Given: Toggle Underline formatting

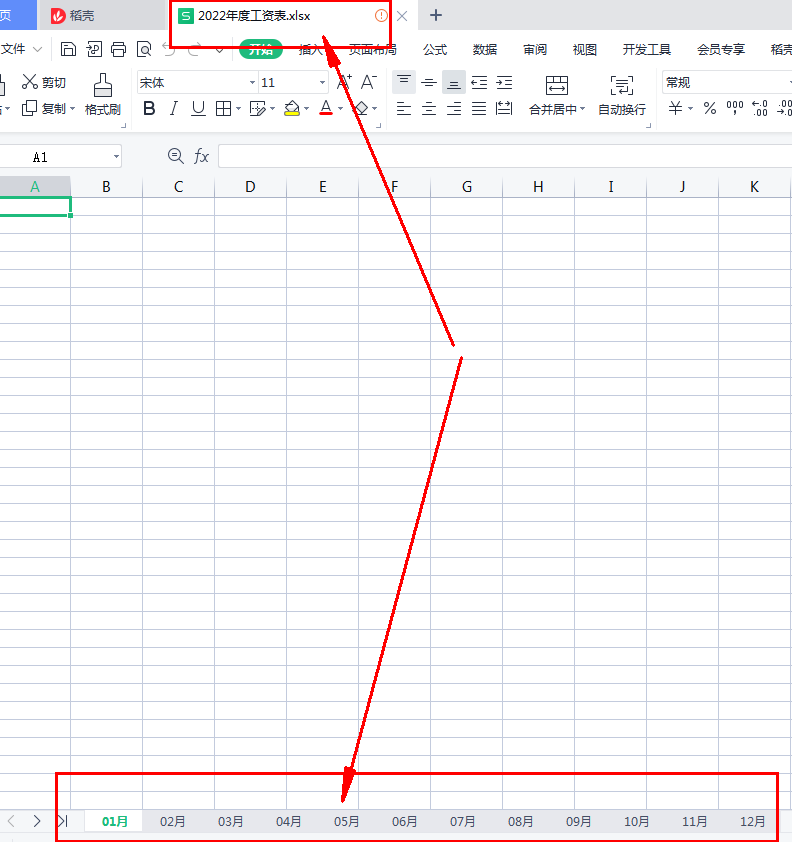Looking at the screenshot, I should tap(198, 108).
